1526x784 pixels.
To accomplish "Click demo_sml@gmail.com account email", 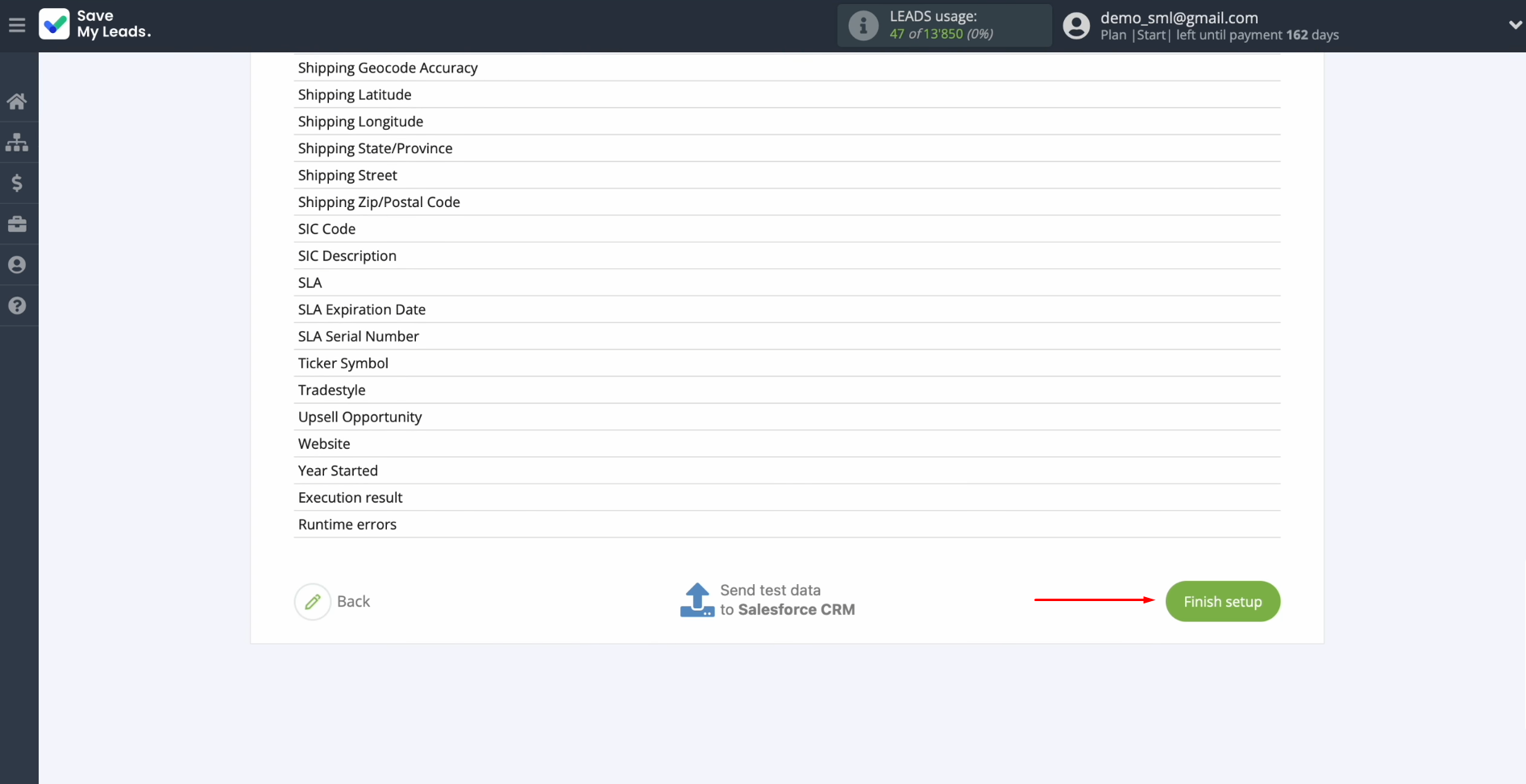I will coord(1179,18).
